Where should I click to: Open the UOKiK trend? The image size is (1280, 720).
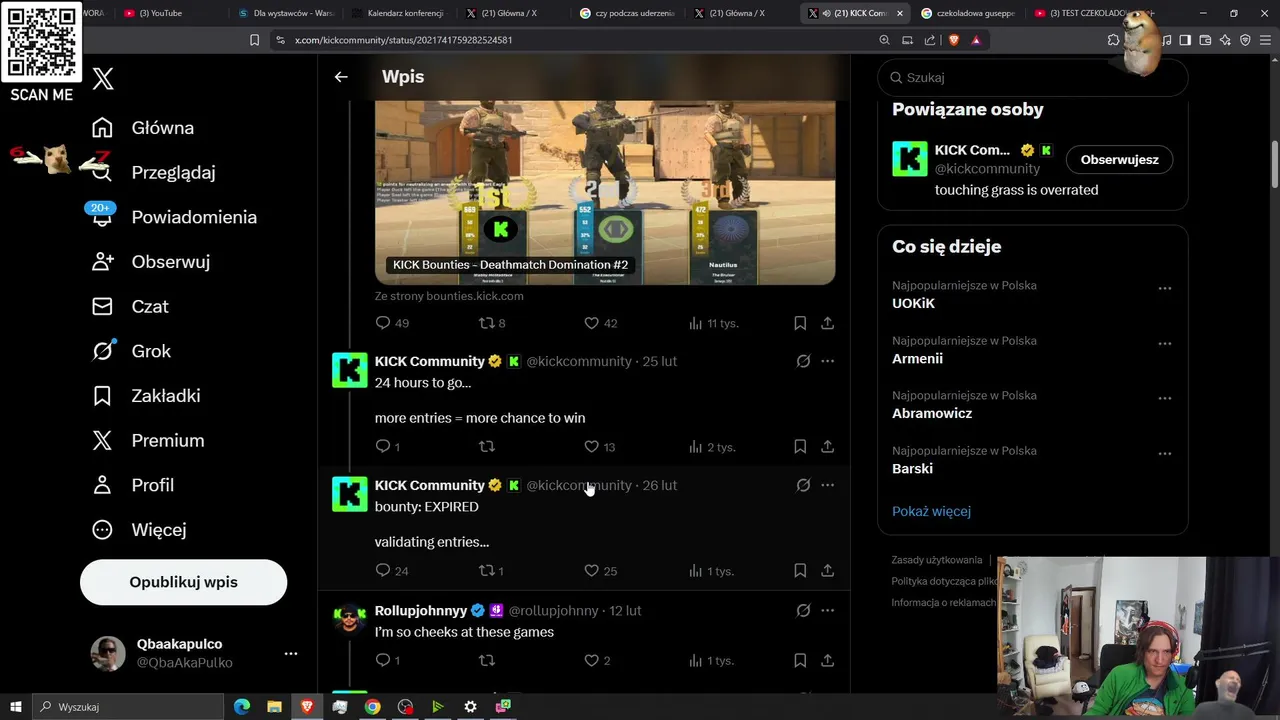point(913,303)
